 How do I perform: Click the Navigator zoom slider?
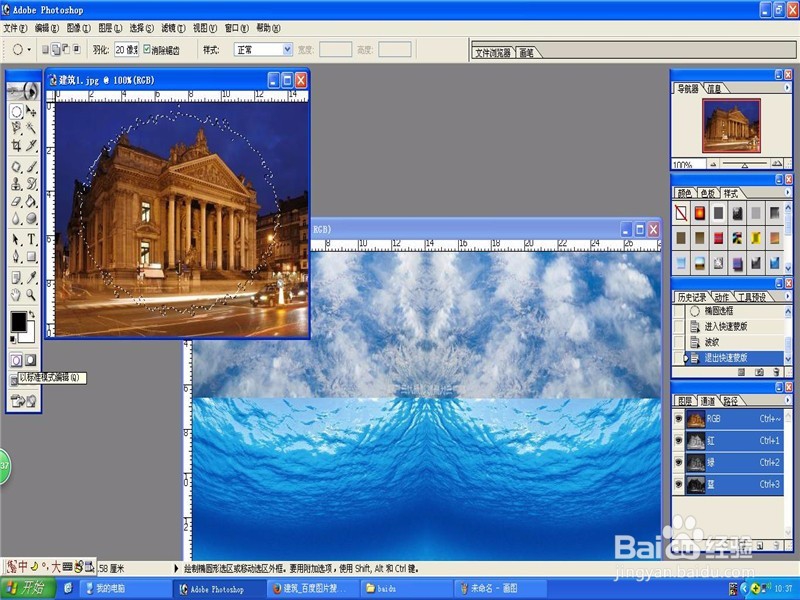[745, 164]
